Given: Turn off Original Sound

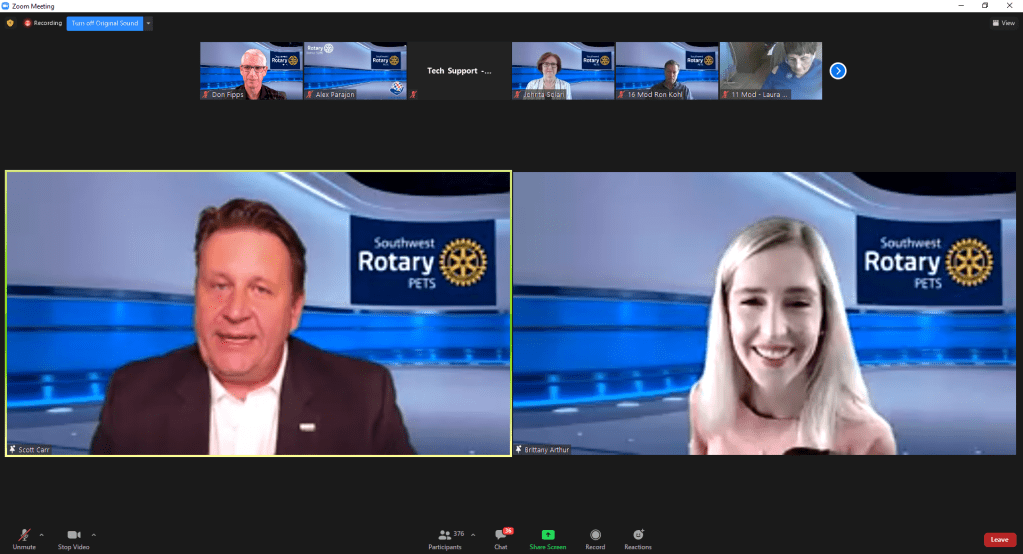Looking at the screenshot, I should pyautogui.click(x=104, y=23).
